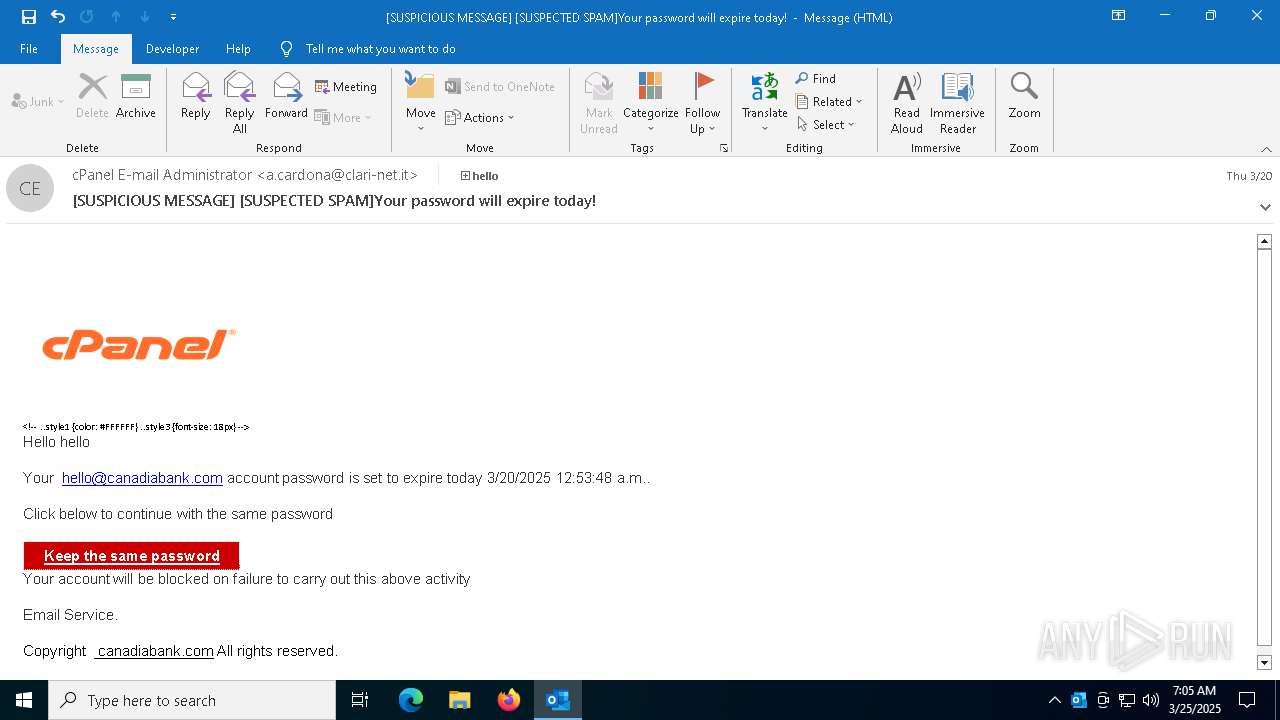Launch Firefox from taskbar
The width and height of the screenshot is (1280, 720).
click(508, 700)
